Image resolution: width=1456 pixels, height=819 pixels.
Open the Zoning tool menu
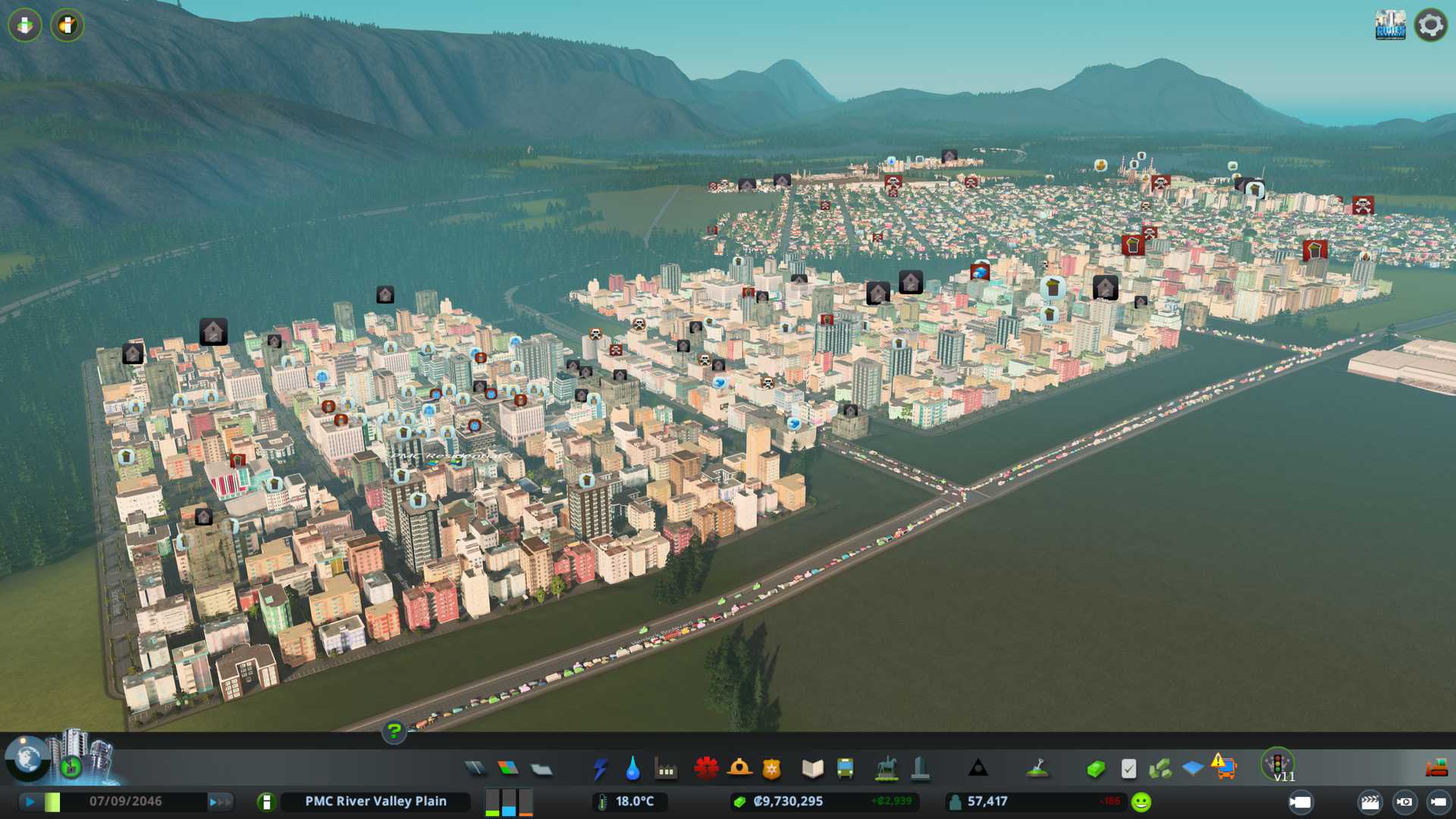(508, 769)
